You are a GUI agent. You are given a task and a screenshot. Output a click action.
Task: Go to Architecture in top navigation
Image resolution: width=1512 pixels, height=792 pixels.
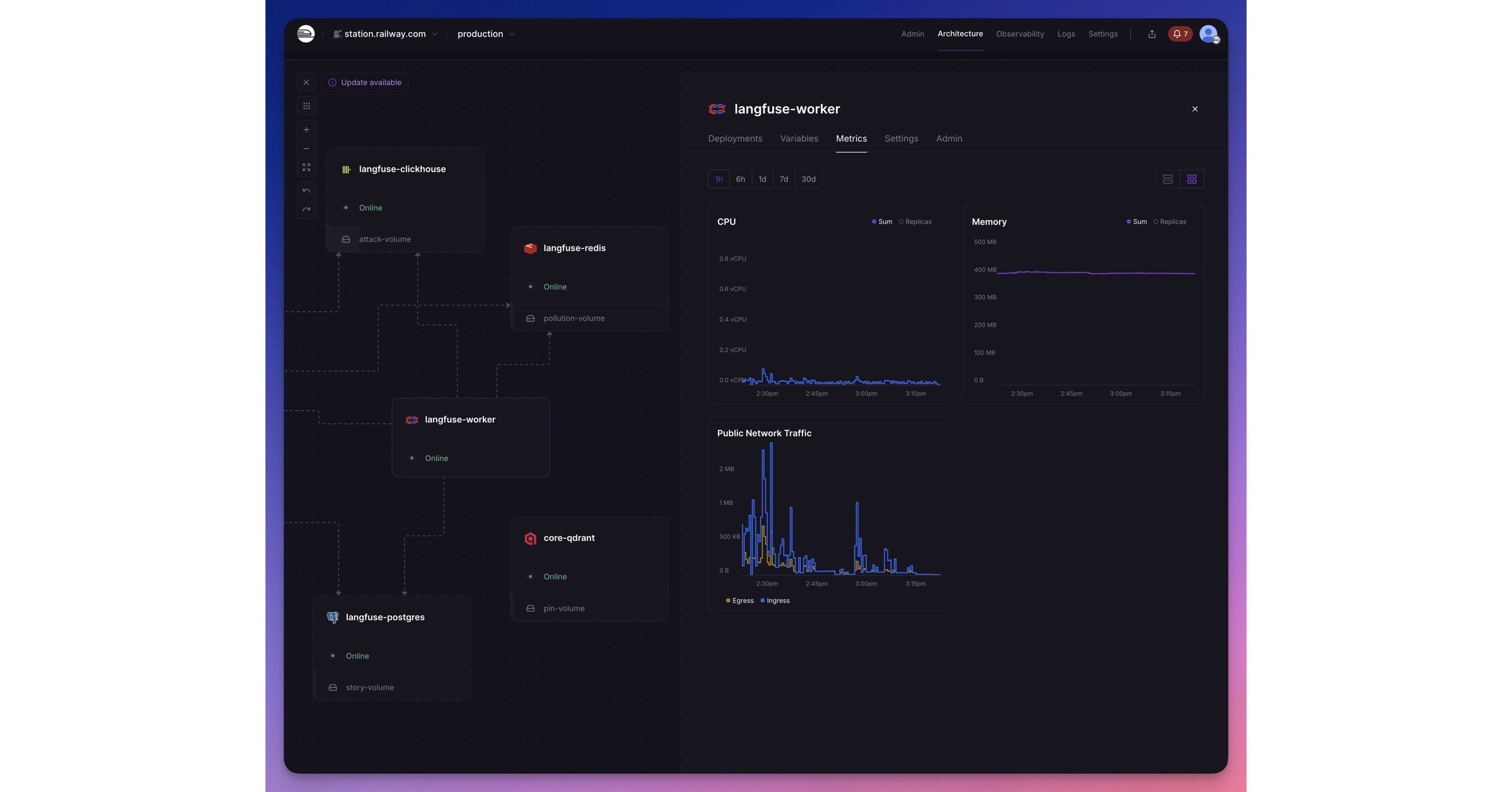pyautogui.click(x=960, y=34)
